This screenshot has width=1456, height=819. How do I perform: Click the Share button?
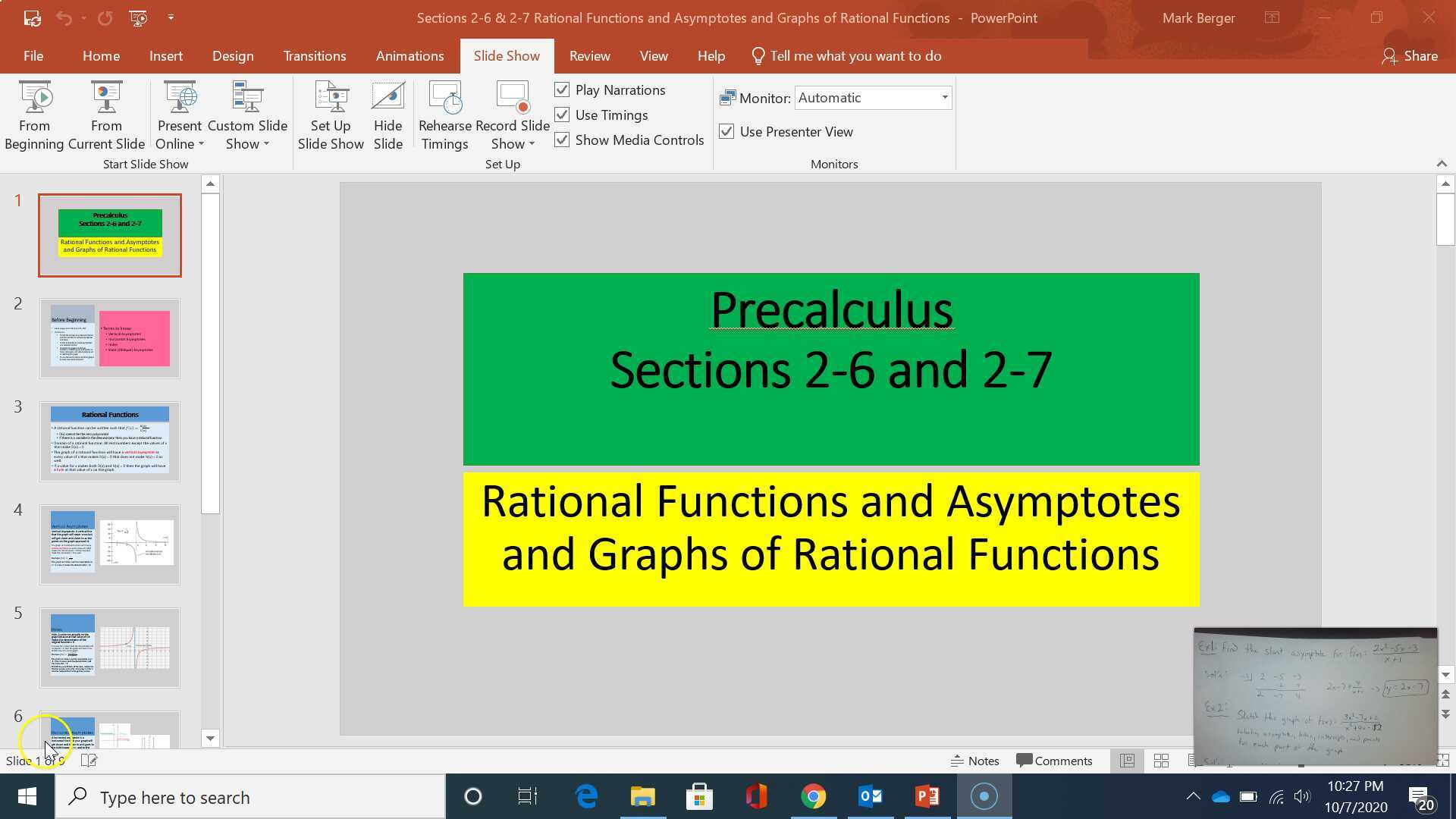click(1410, 55)
